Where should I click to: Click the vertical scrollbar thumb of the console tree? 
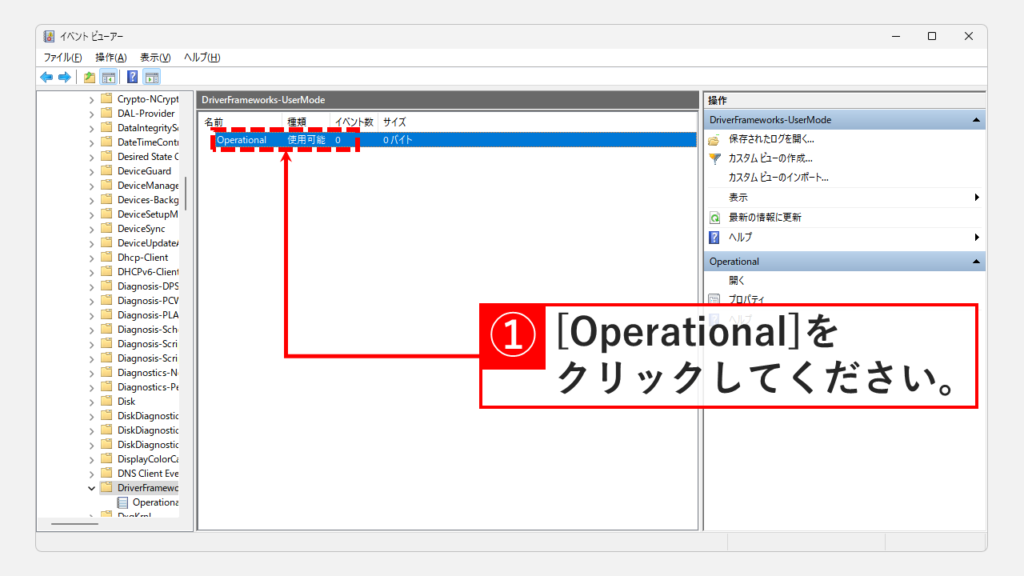185,193
